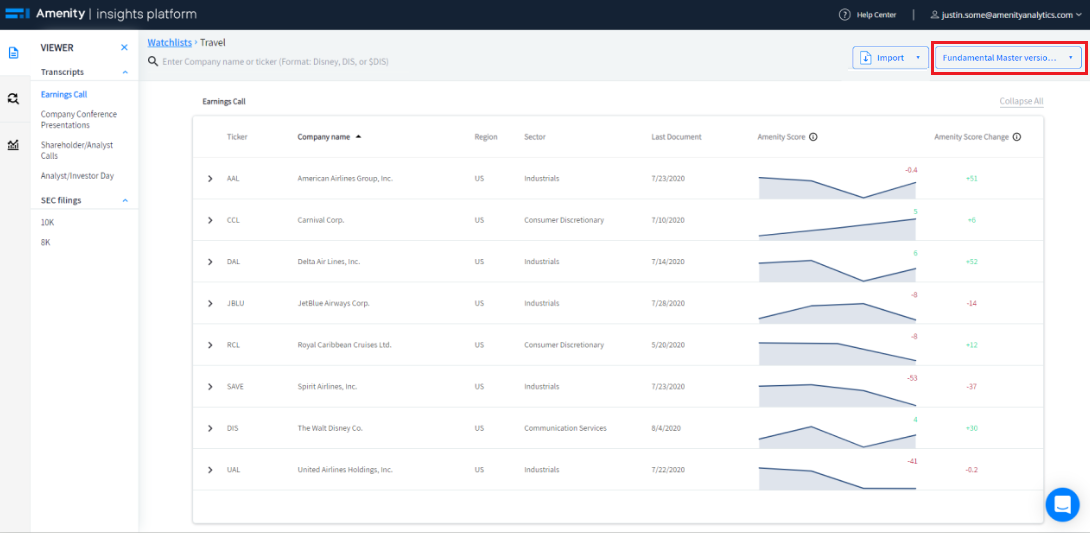Click the Import download icon

866,58
